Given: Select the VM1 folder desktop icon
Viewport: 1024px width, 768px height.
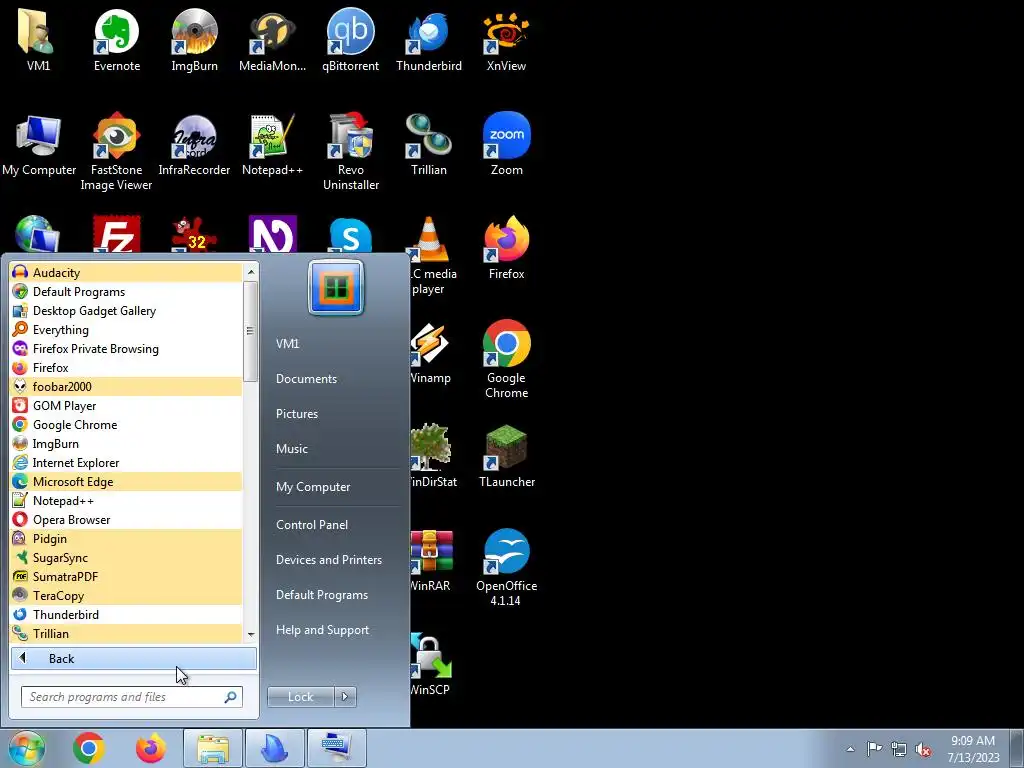Looking at the screenshot, I should (x=38, y=40).
